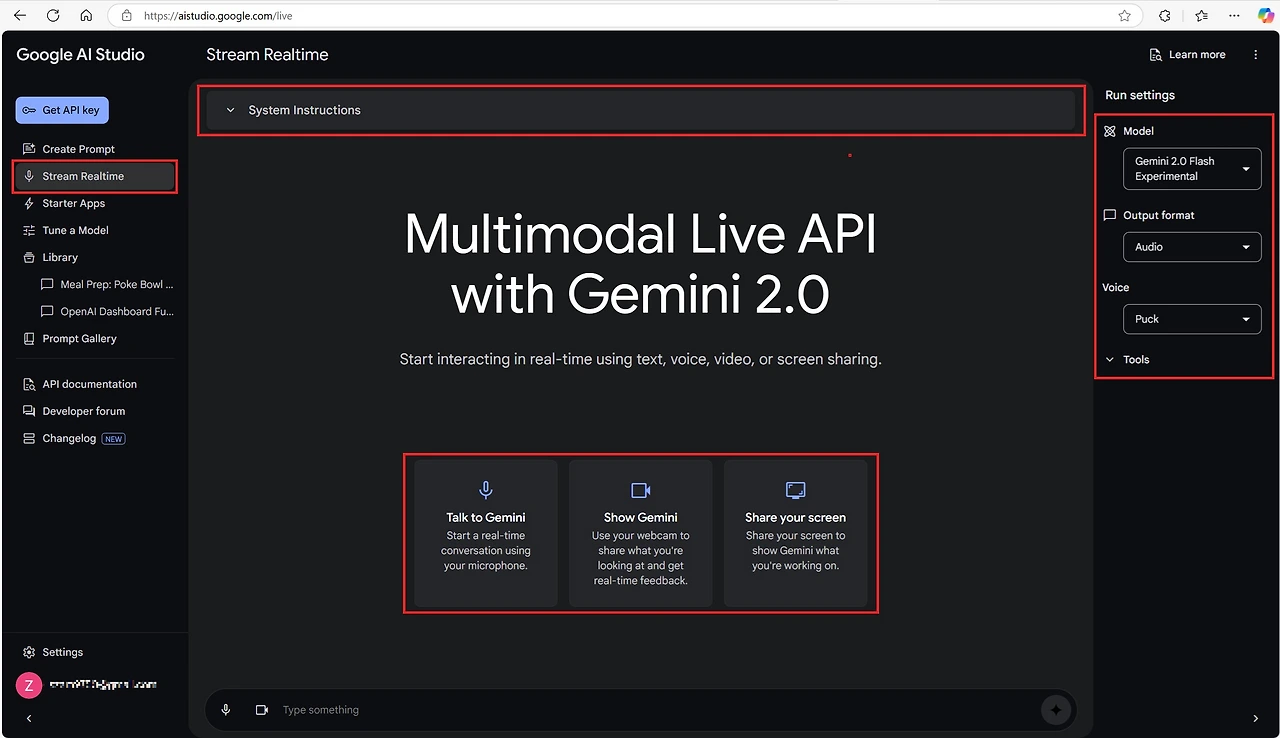The height and width of the screenshot is (738, 1280).
Task: Choose the Show Gemini webcam card
Action: pos(641,533)
